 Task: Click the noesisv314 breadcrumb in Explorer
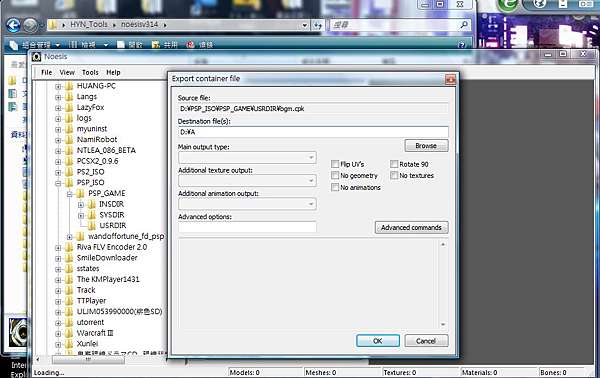[x=139, y=24]
